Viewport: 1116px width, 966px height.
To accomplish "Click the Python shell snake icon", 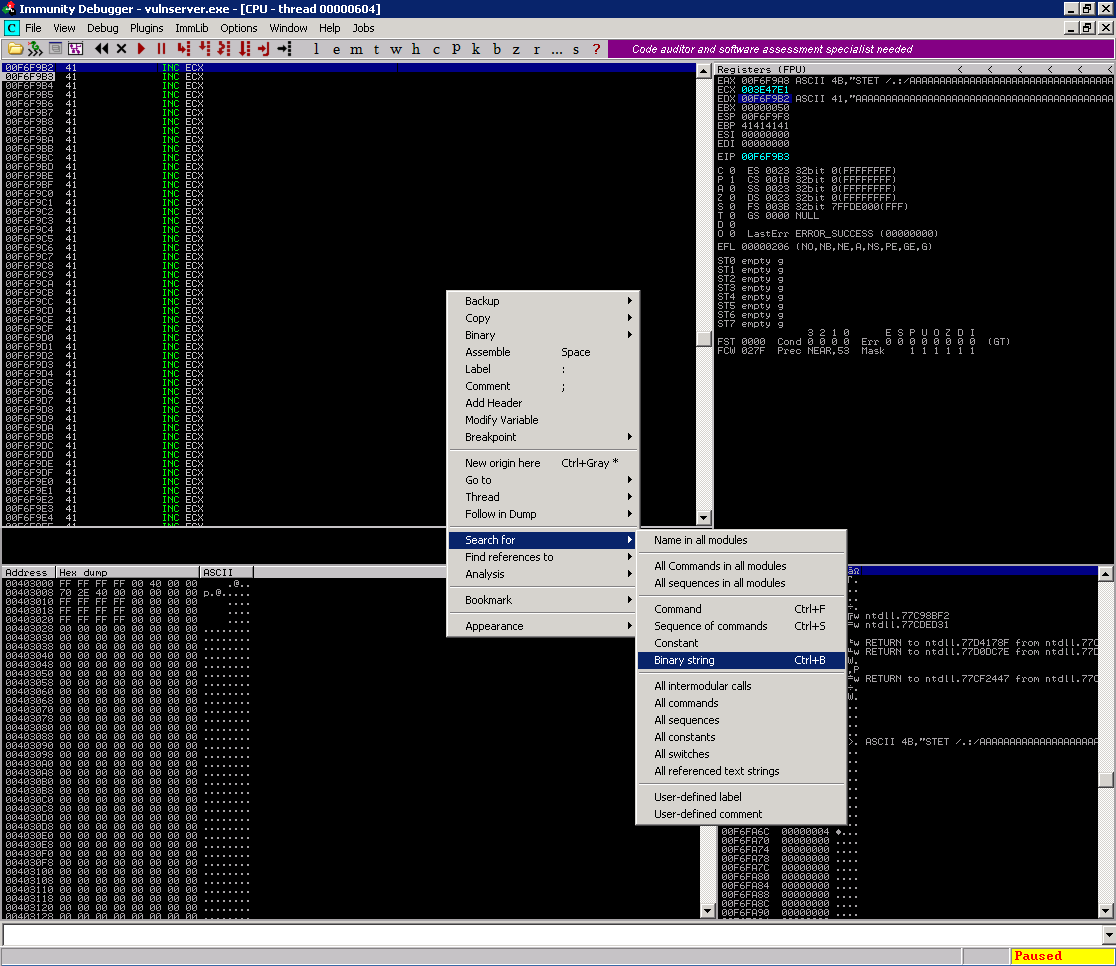I will (35, 49).
